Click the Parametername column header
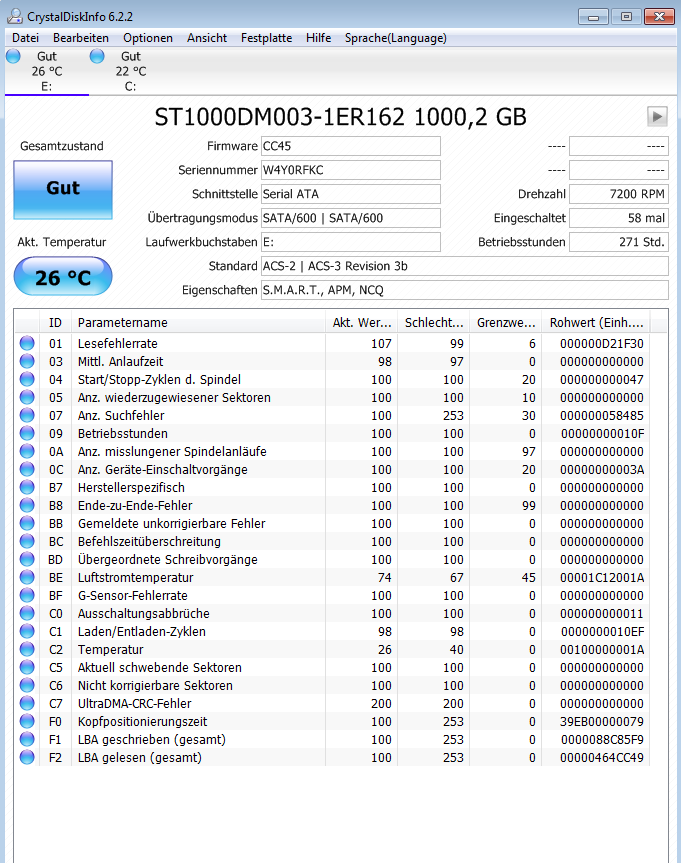This screenshot has width=681, height=863. pos(198,323)
